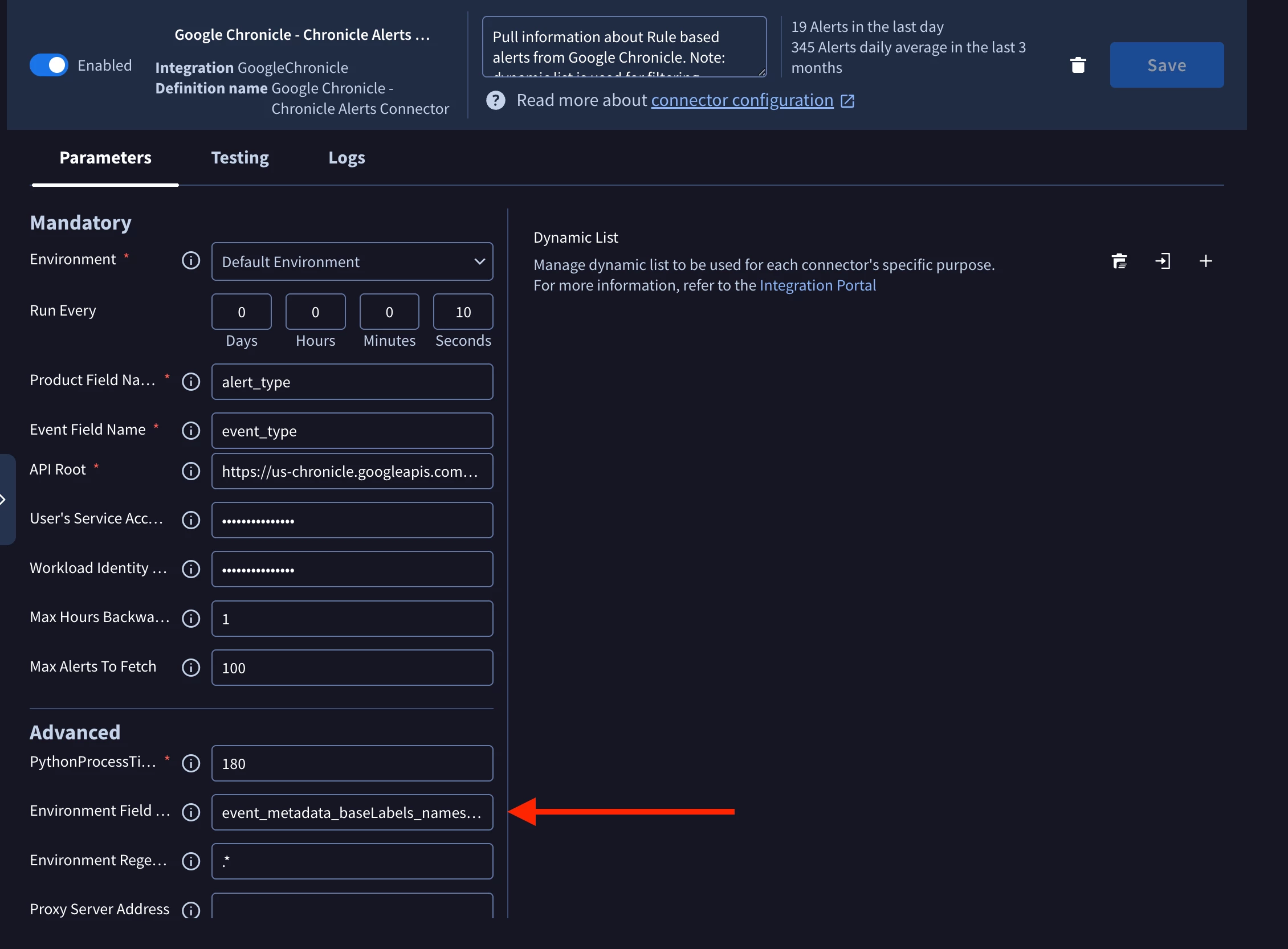The image size is (1288, 949).
Task: Open the Logs tab
Action: (347, 158)
